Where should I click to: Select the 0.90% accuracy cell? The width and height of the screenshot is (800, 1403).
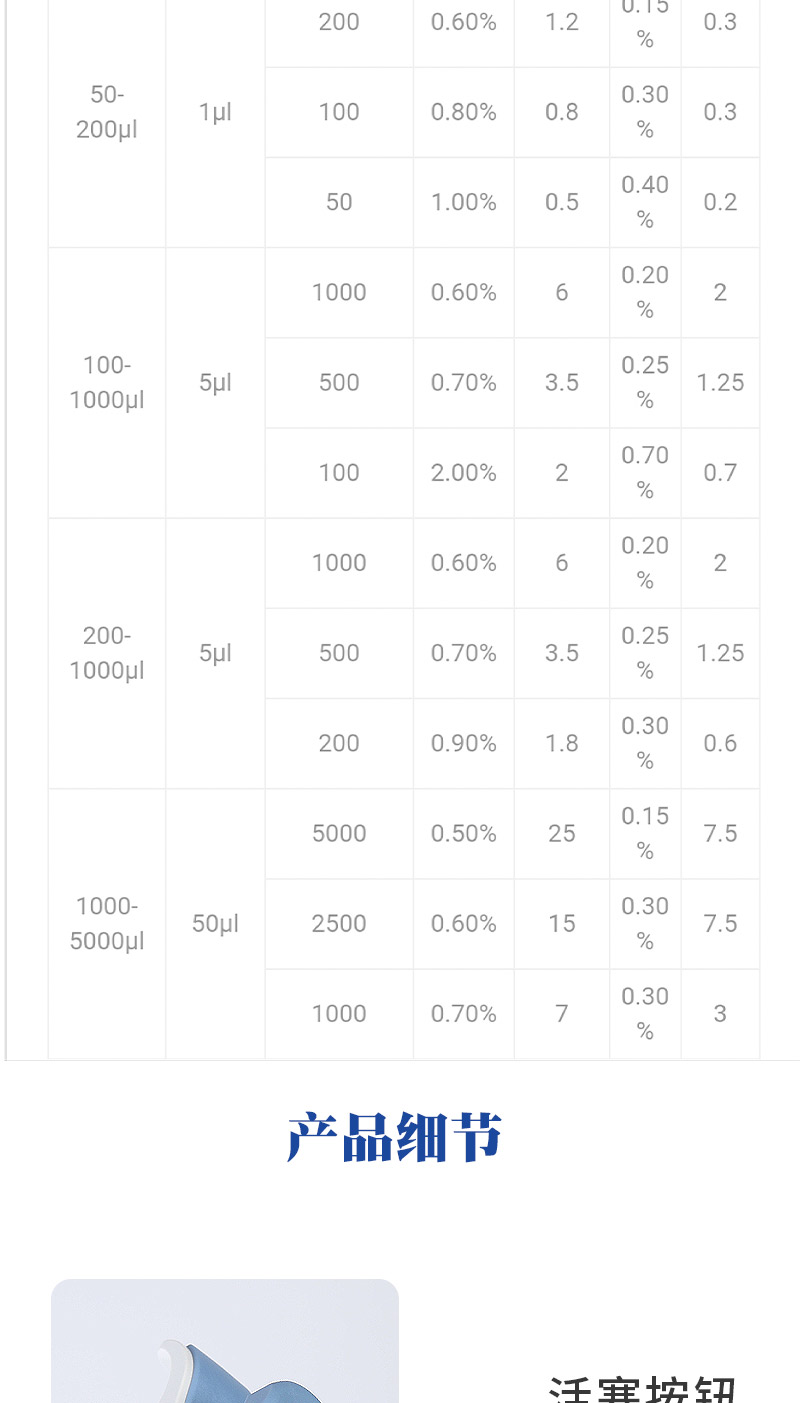[464, 743]
